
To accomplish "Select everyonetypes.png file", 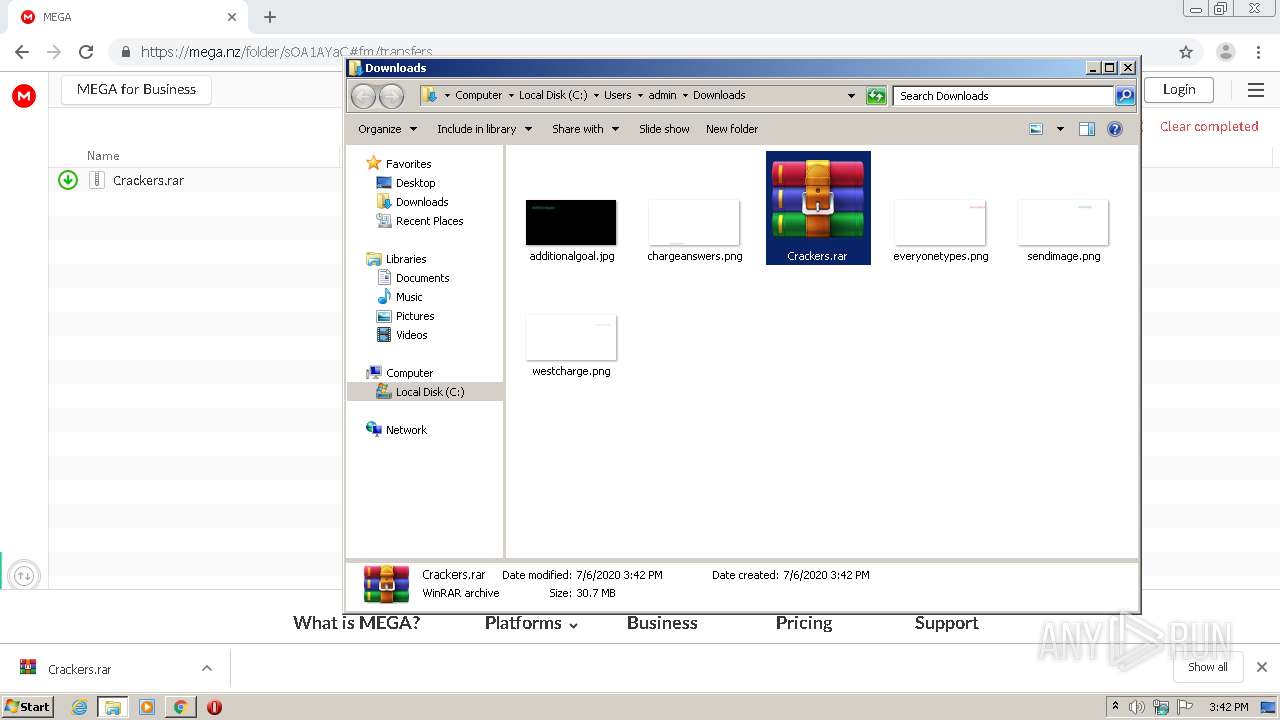I will pos(940,230).
